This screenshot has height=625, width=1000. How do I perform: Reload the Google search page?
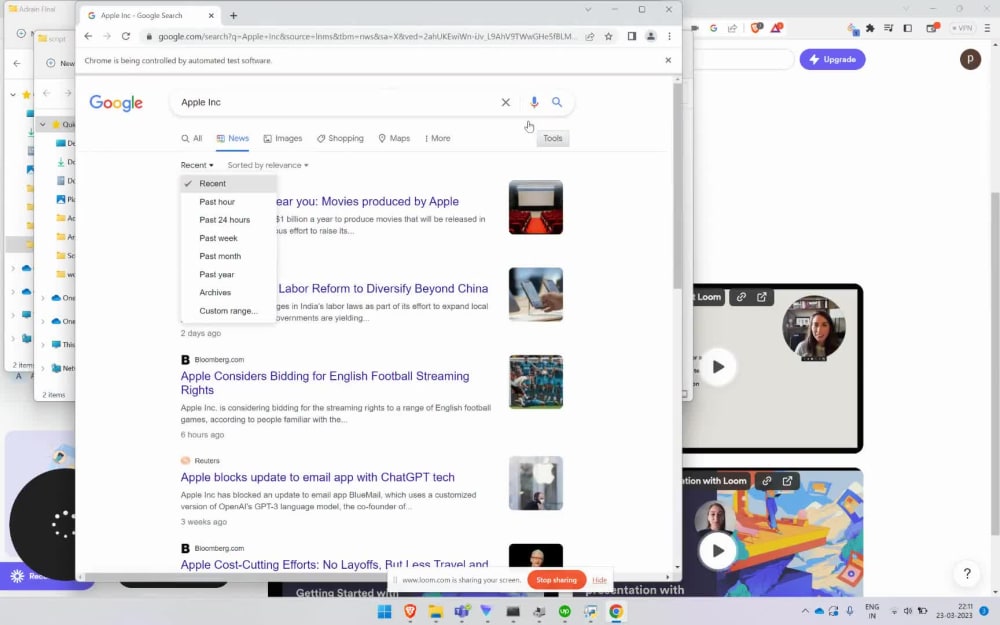point(126,36)
